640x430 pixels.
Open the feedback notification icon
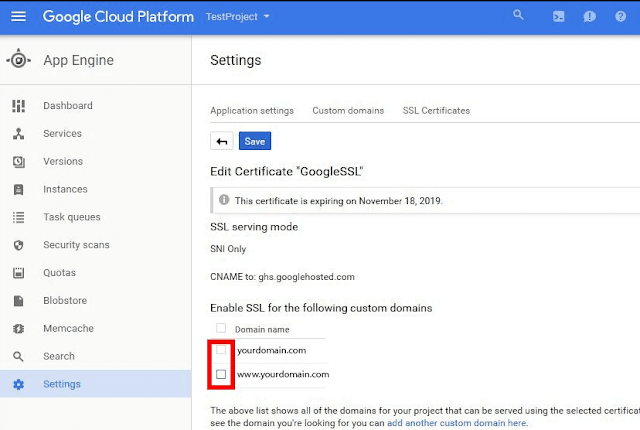(x=589, y=17)
